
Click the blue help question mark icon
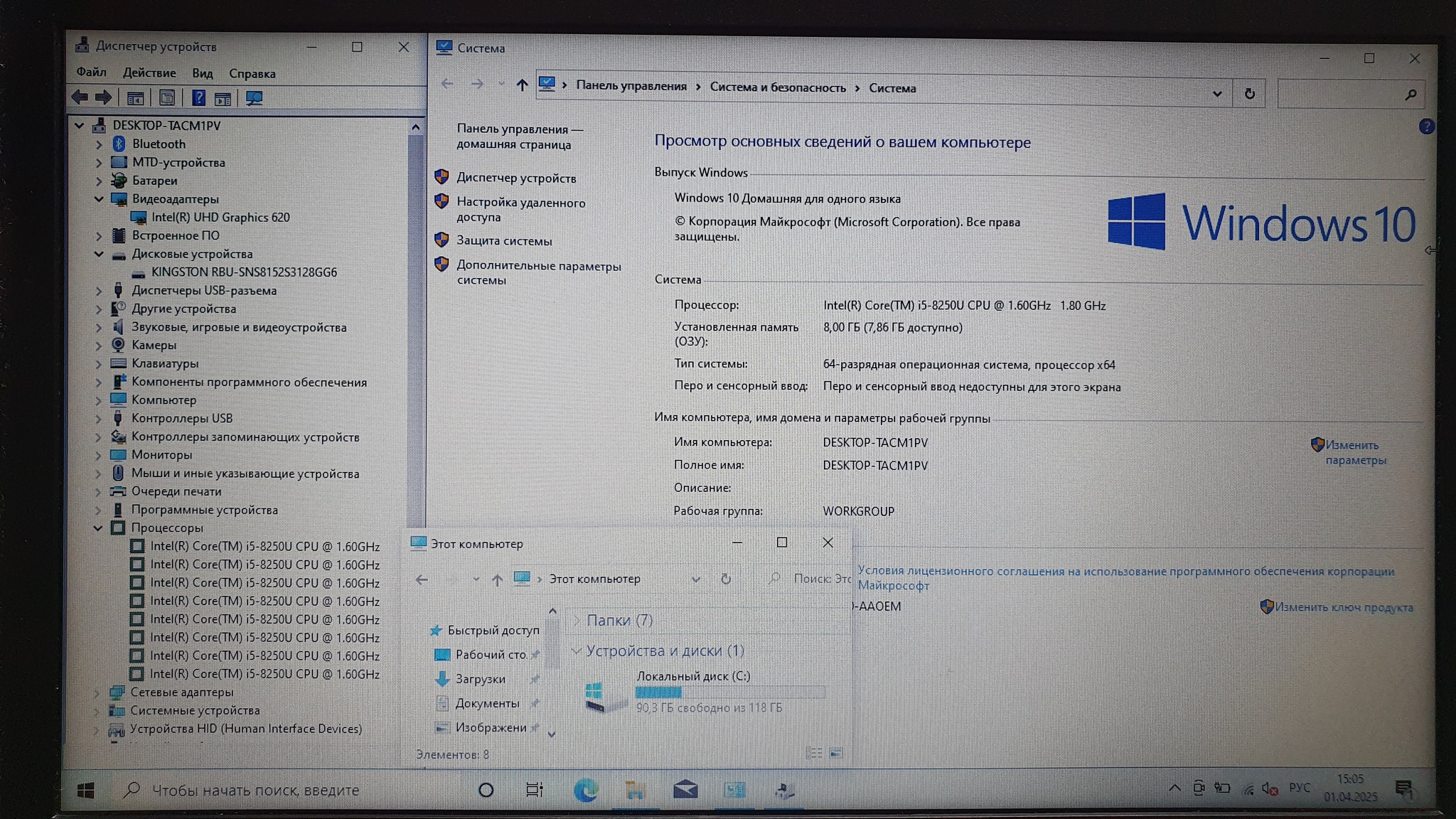(x=1425, y=127)
